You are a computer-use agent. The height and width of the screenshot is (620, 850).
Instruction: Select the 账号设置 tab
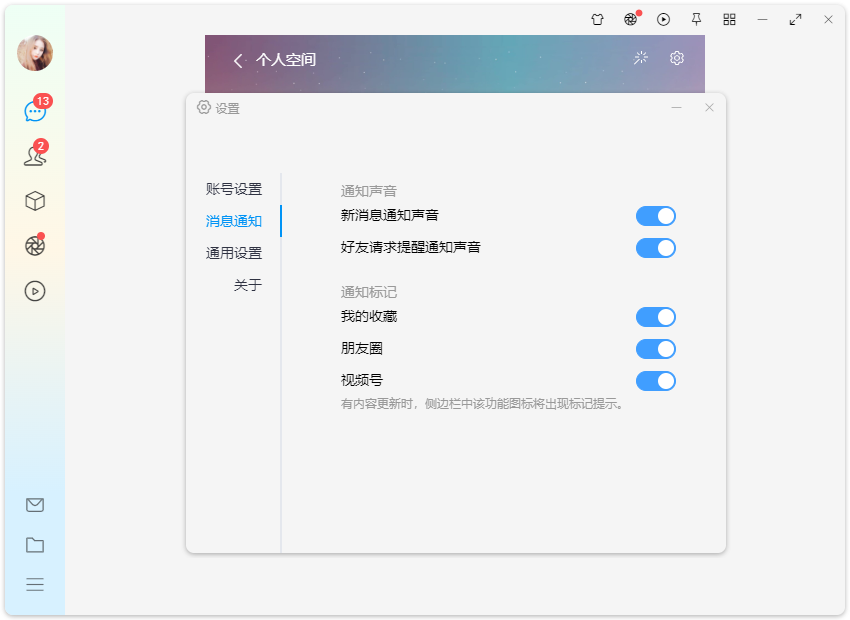coord(234,189)
